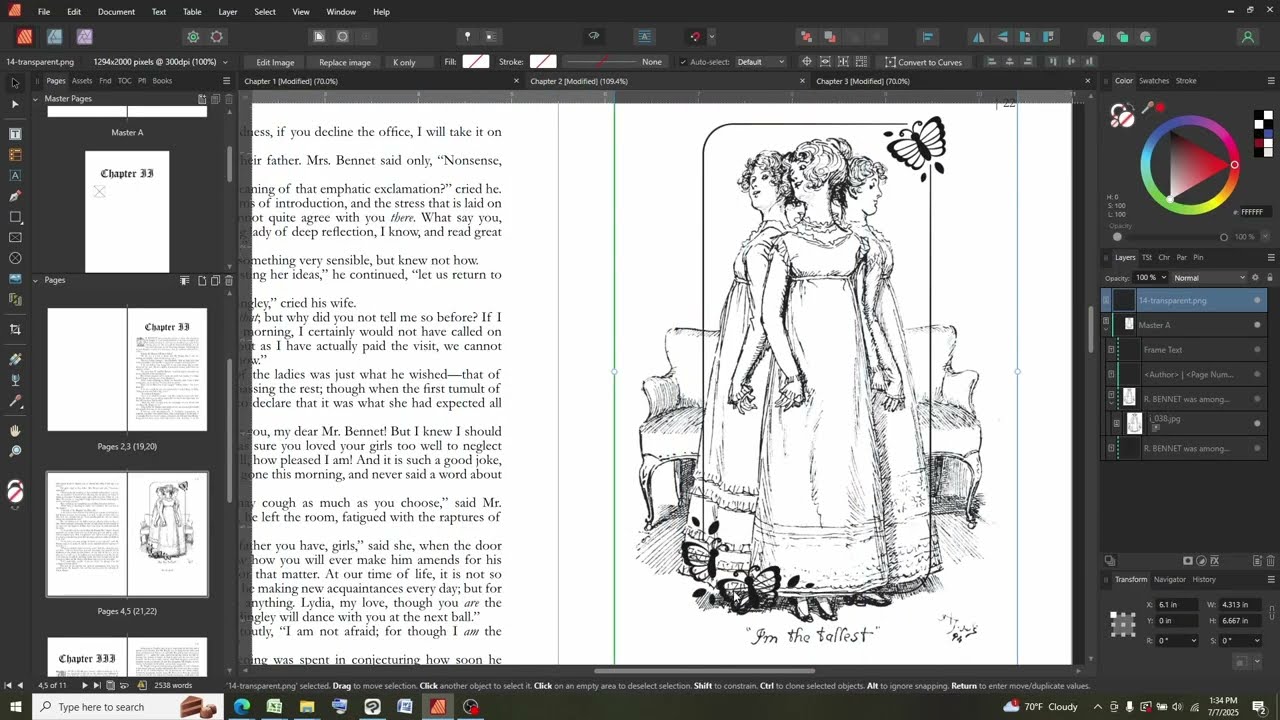Toggle the layer lock icon
The width and height of the screenshot is (1280, 720).
coord(1270,277)
